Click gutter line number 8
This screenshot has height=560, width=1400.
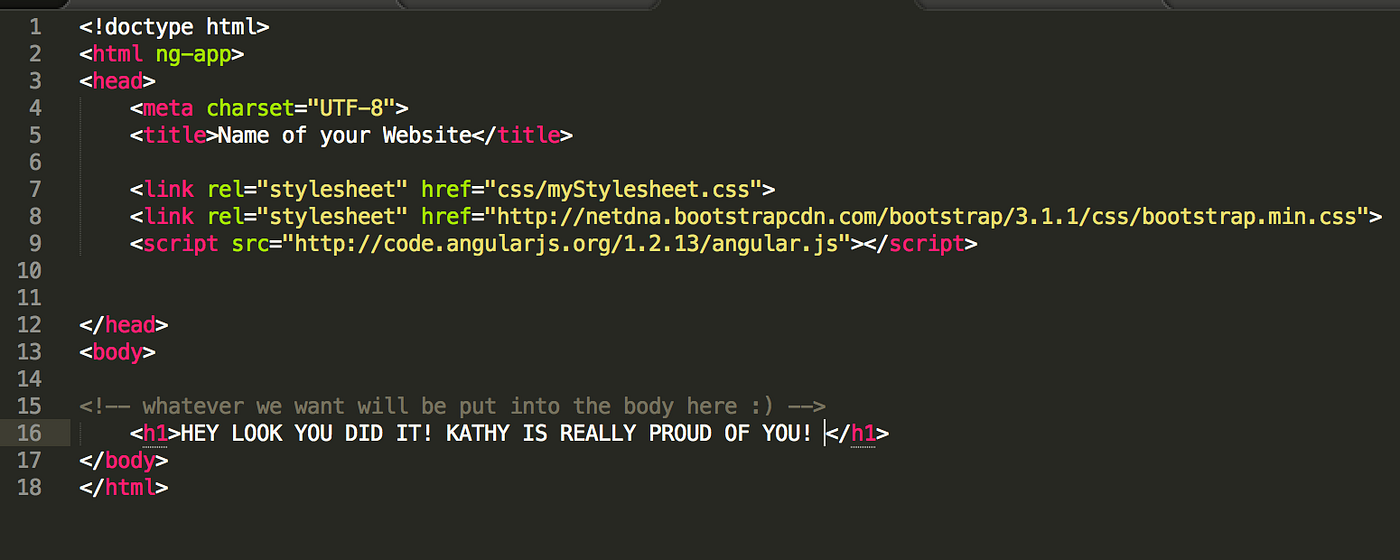(x=36, y=216)
